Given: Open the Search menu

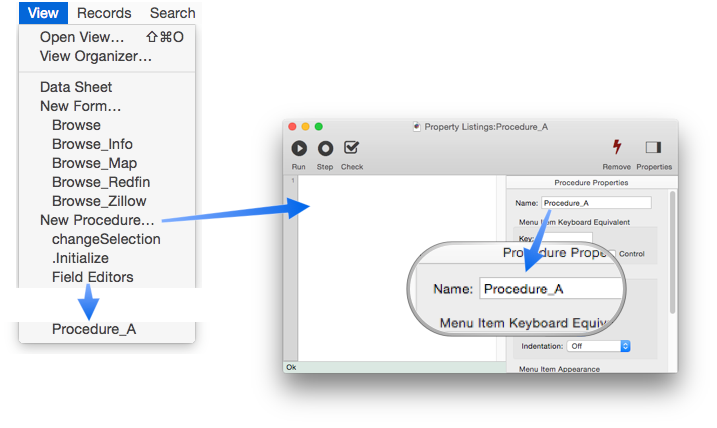Looking at the screenshot, I should tap(172, 13).
